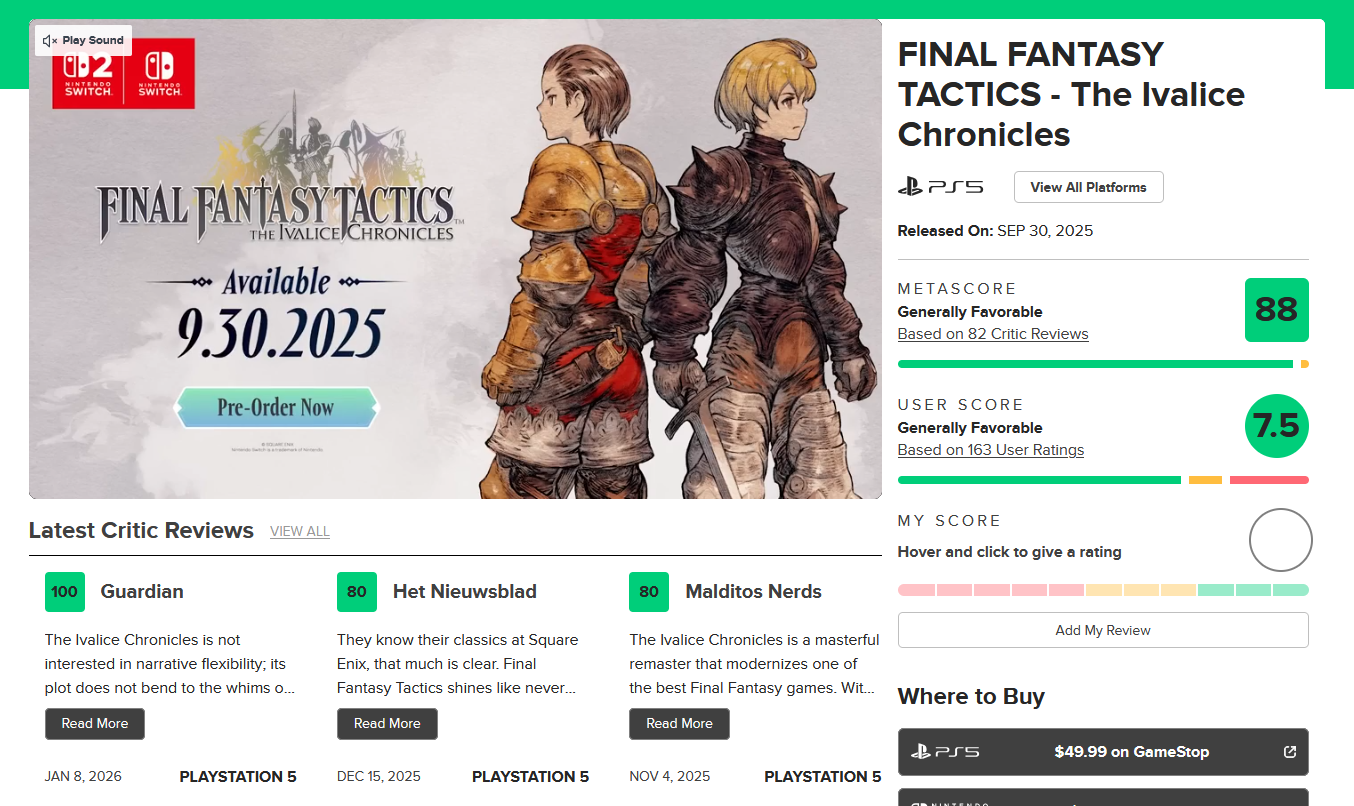The image size is (1354, 806).
Task: Read more of the Guardian review
Action: 95,724
